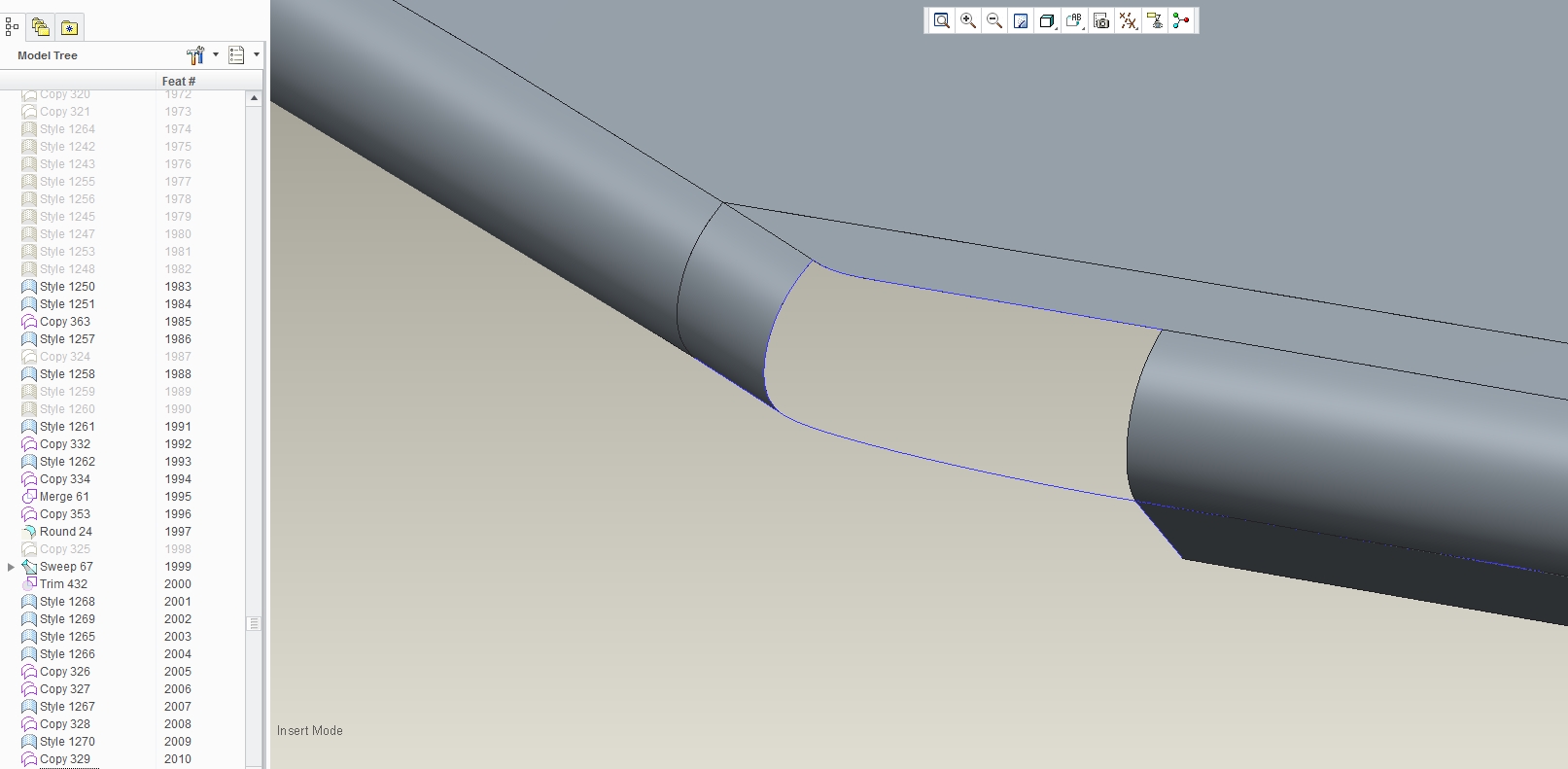Viewport: 1568px width, 769px height.
Task: Click the Model Tree Show list icon
Action: pyautogui.click(x=236, y=55)
